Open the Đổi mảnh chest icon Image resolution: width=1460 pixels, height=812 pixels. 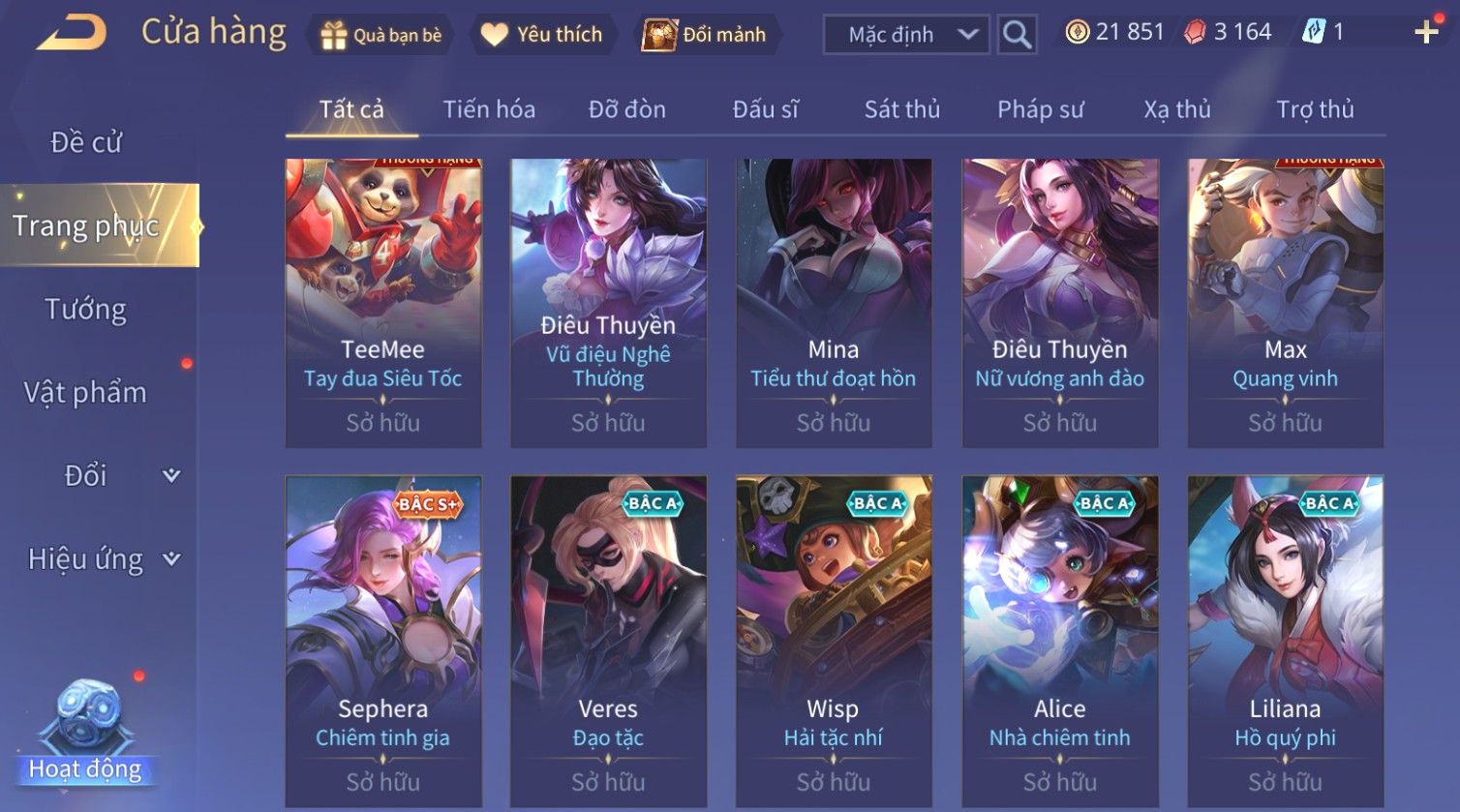click(x=659, y=35)
